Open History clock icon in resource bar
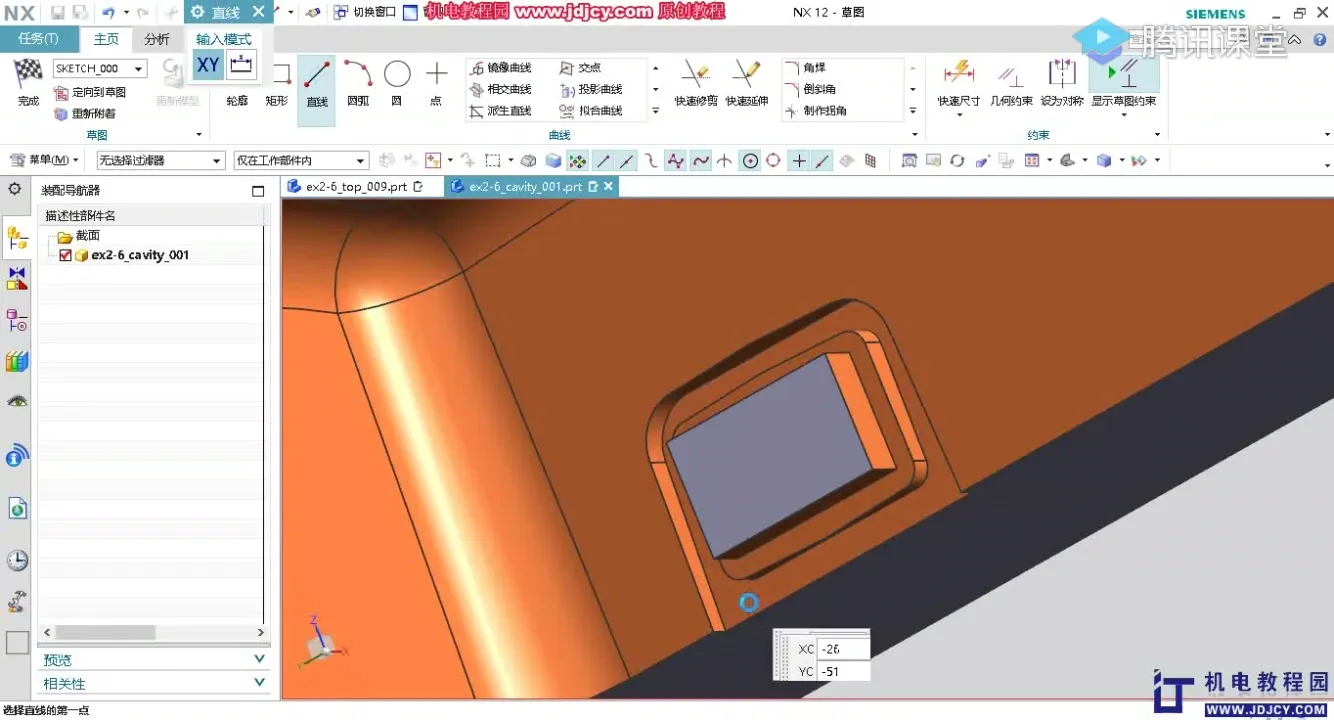This screenshot has width=1334, height=720. coord(17,560)
